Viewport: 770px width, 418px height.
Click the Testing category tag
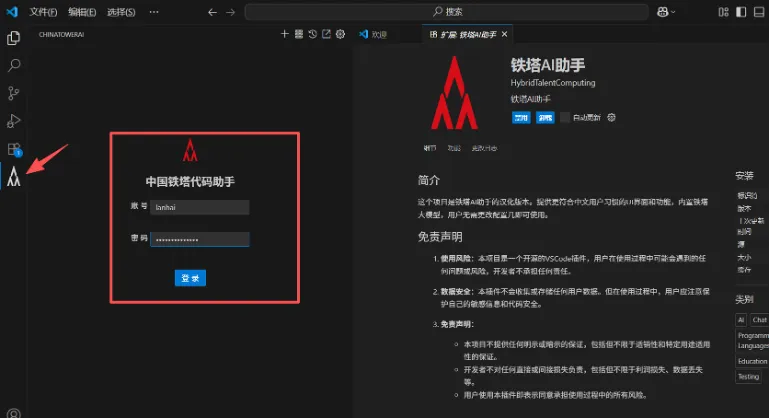(748, 377)
